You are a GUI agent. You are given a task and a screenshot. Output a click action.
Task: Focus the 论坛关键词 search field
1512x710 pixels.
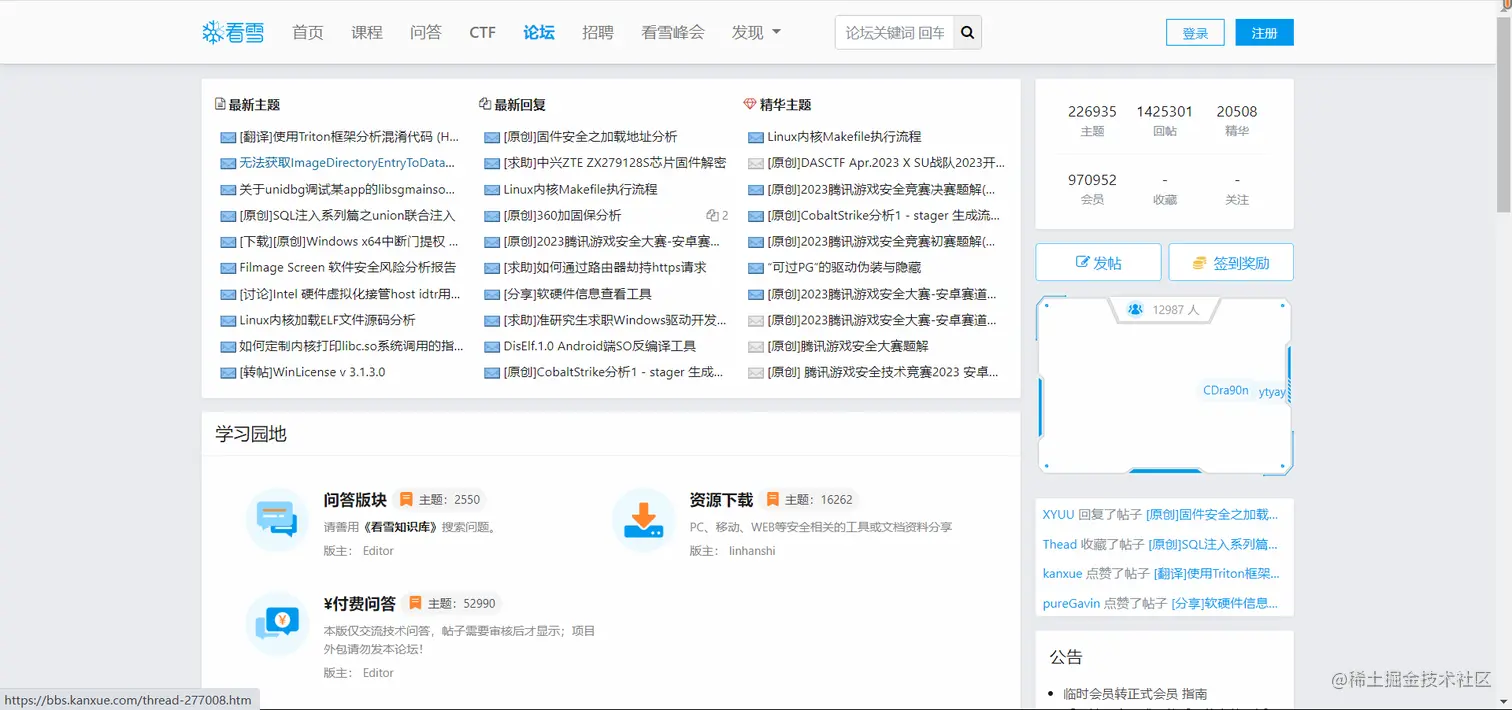tap(894, 32)
